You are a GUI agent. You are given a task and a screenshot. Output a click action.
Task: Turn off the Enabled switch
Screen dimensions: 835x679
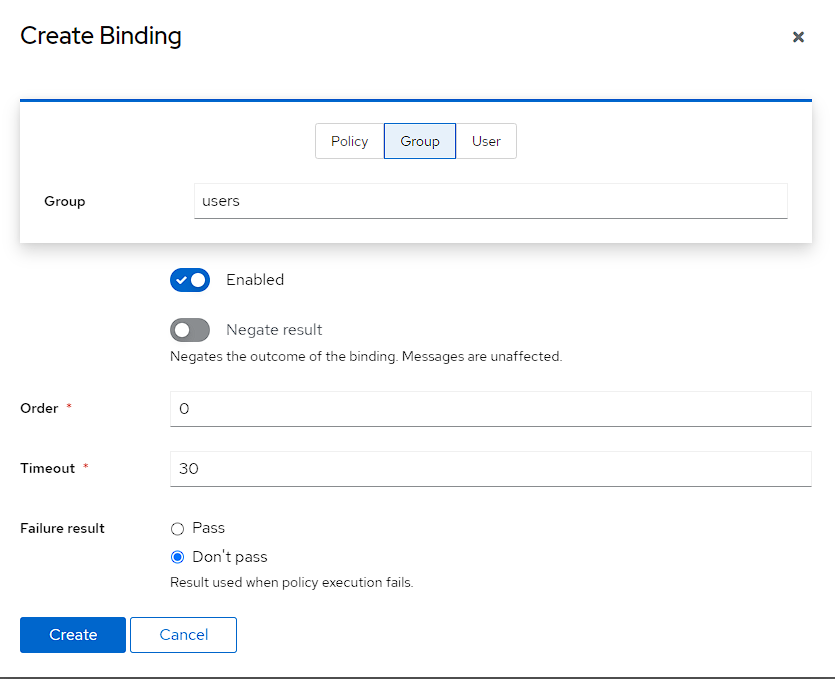[190, 280]
